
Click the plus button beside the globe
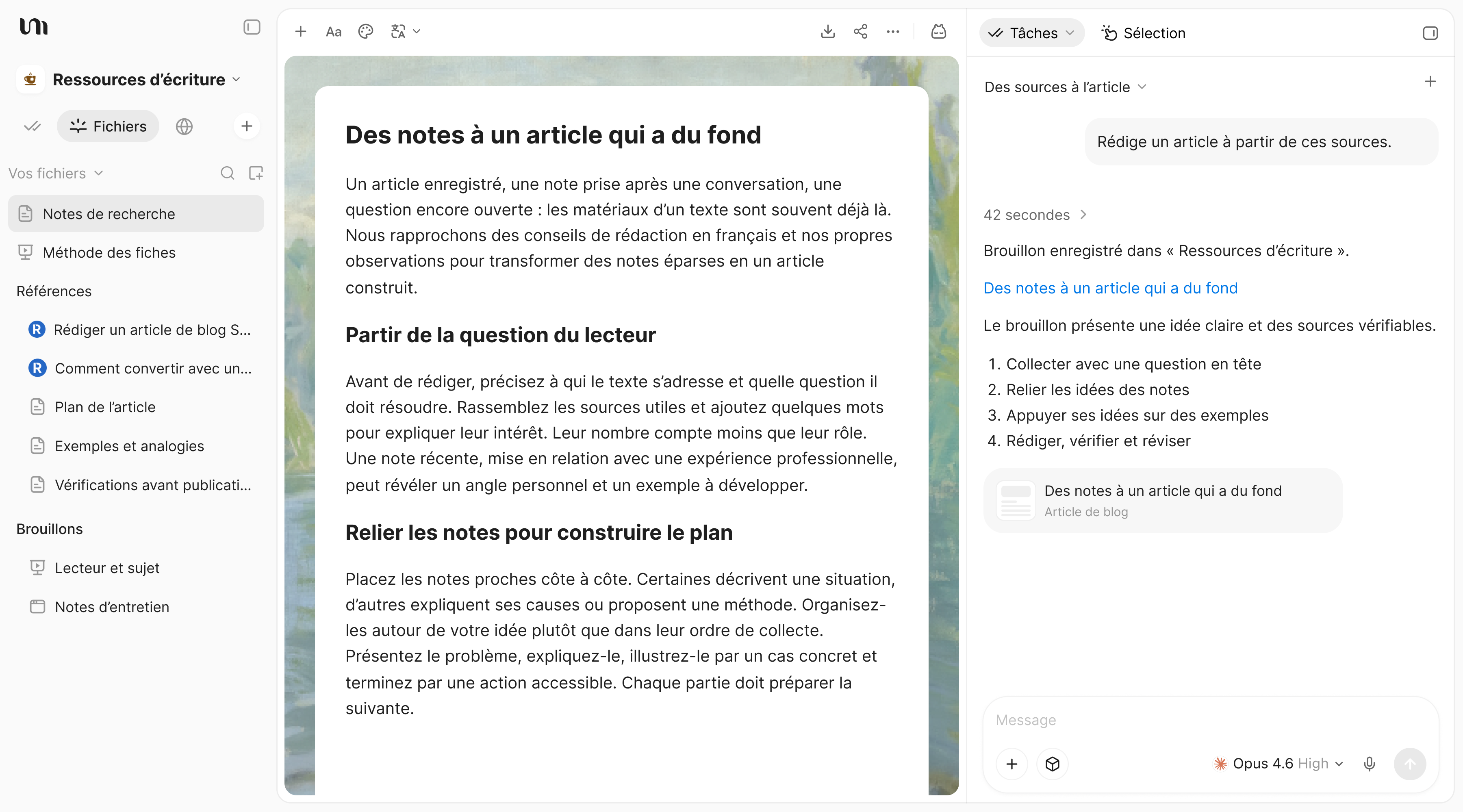coord(247,126)
